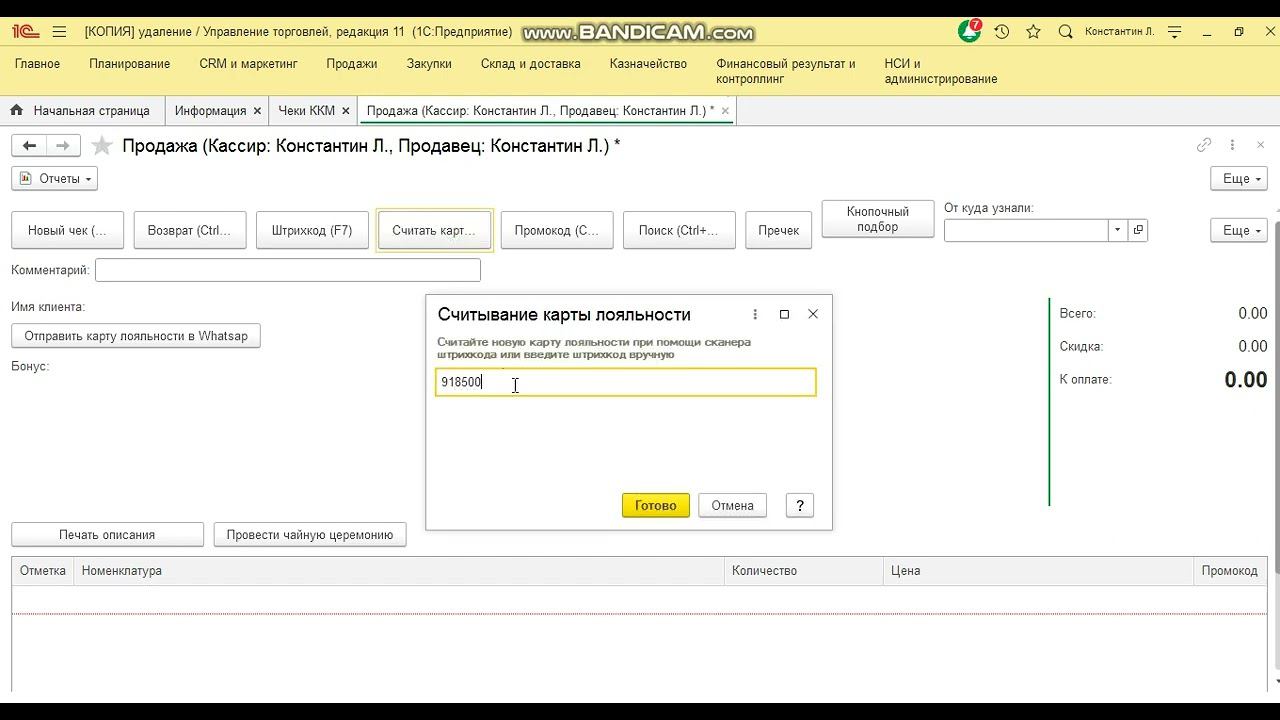The image size is (1280, 720).
Task: Confirm with Готово button
Action: pos(656,505)
